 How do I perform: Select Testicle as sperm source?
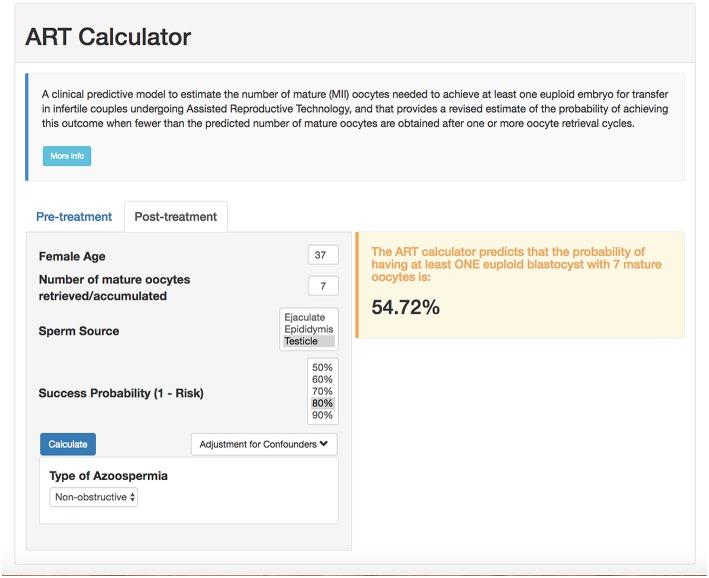(x=302, y=341)
